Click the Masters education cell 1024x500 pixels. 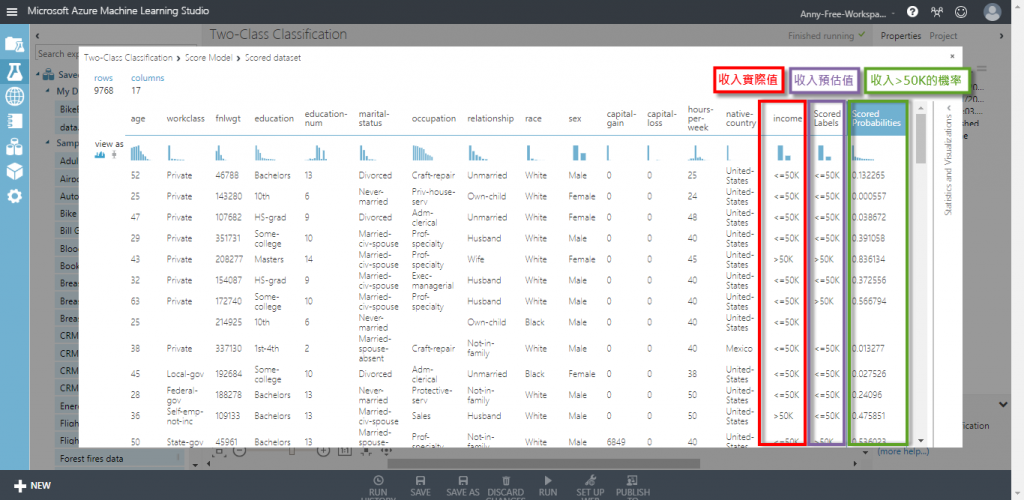pos(268,259)
